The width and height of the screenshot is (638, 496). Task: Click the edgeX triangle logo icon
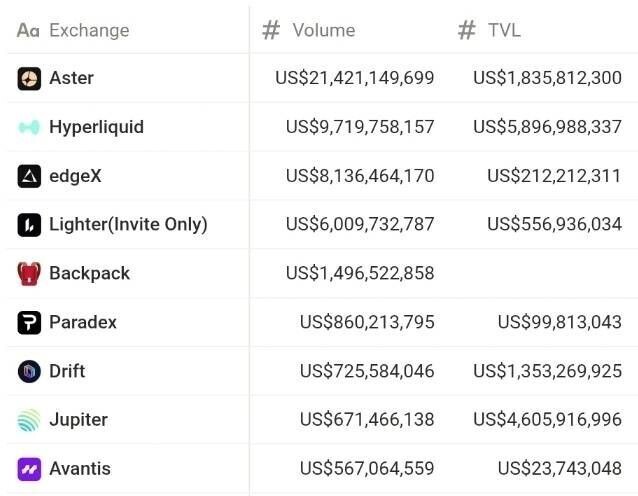29,176
